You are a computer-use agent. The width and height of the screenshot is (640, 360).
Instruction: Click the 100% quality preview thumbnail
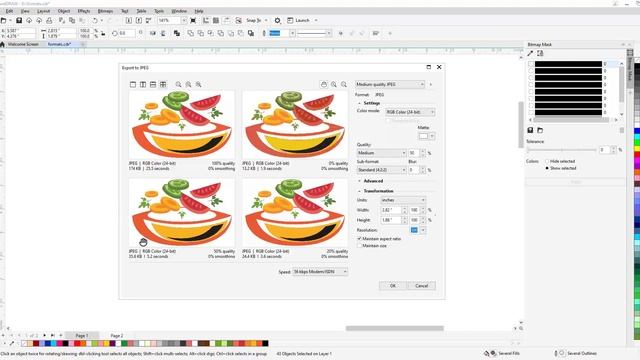[182, 124]
